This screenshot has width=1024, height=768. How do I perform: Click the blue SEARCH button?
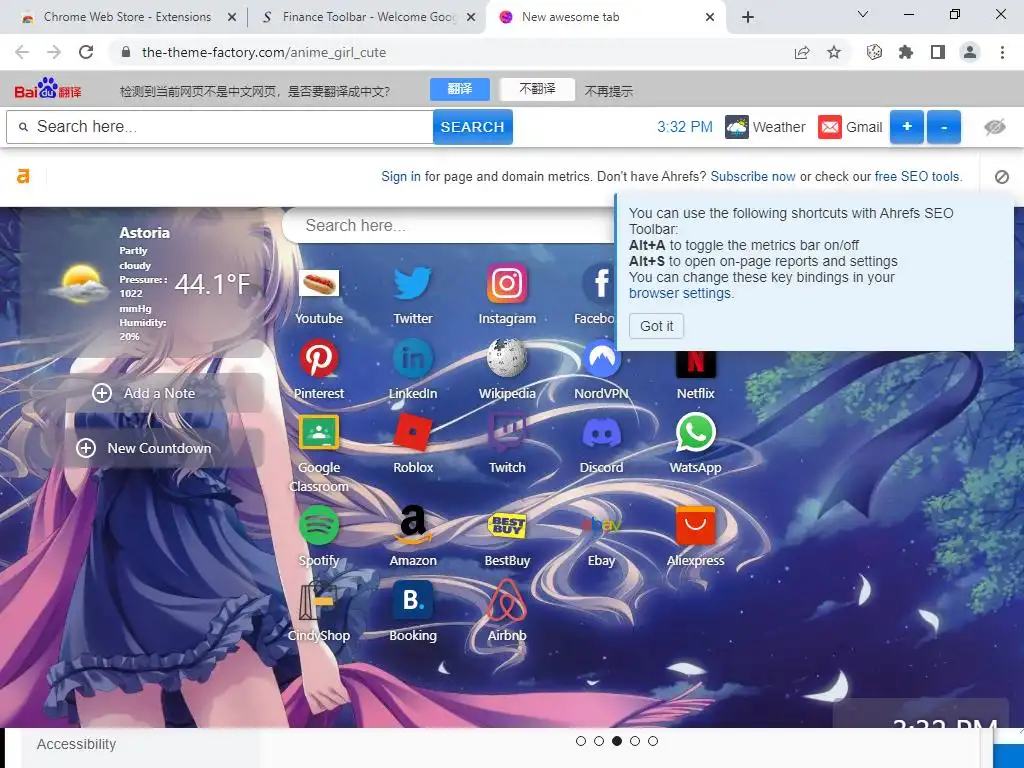(x=472, y=127)
